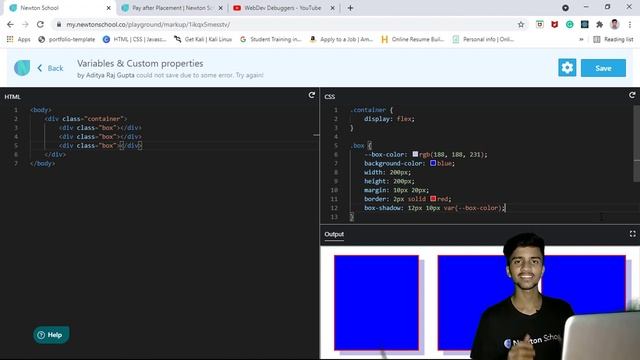Reload the page
The image size is (640, 360).
pos(40,24)
